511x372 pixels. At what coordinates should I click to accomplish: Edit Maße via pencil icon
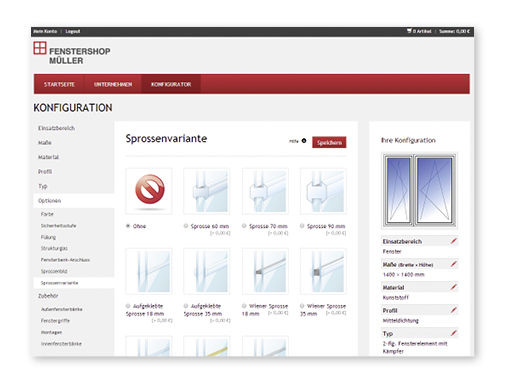coord(453,264)
